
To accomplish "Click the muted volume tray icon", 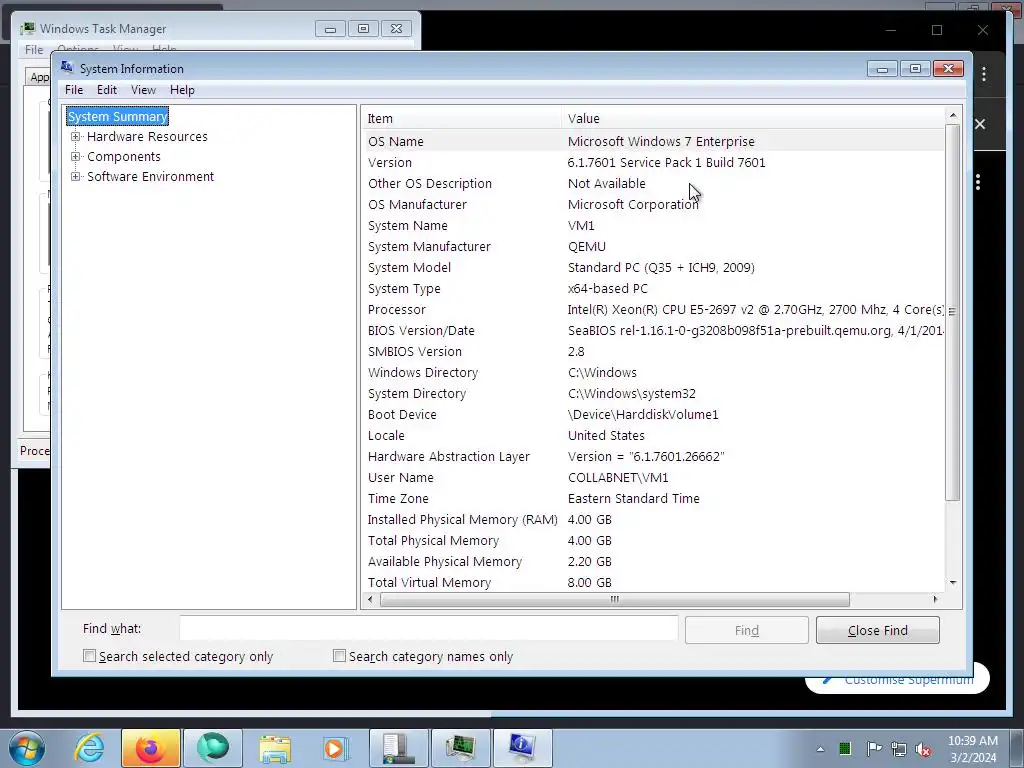I will [923, 749].
